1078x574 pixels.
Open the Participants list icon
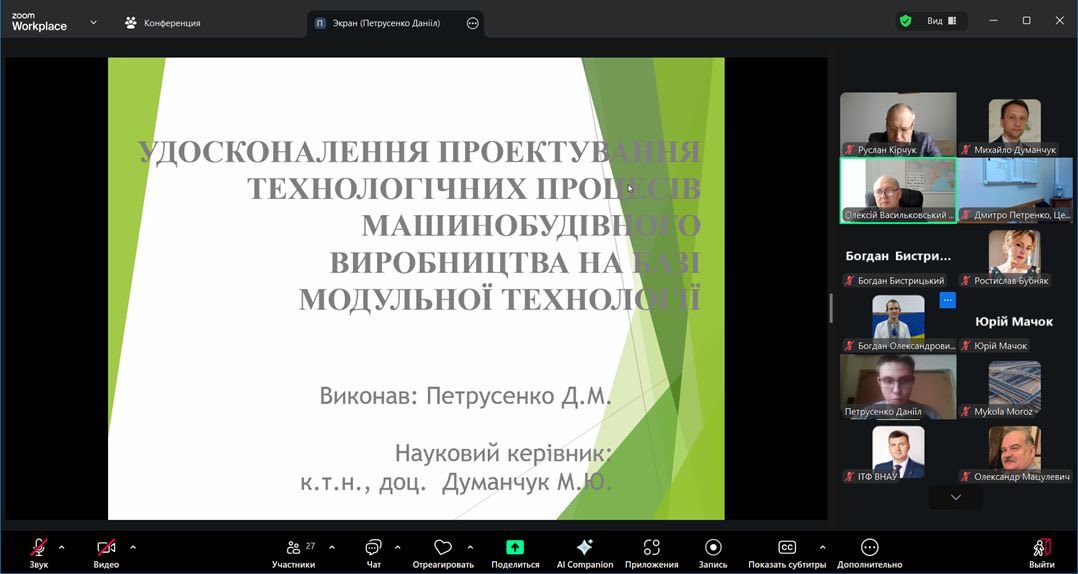294,548
